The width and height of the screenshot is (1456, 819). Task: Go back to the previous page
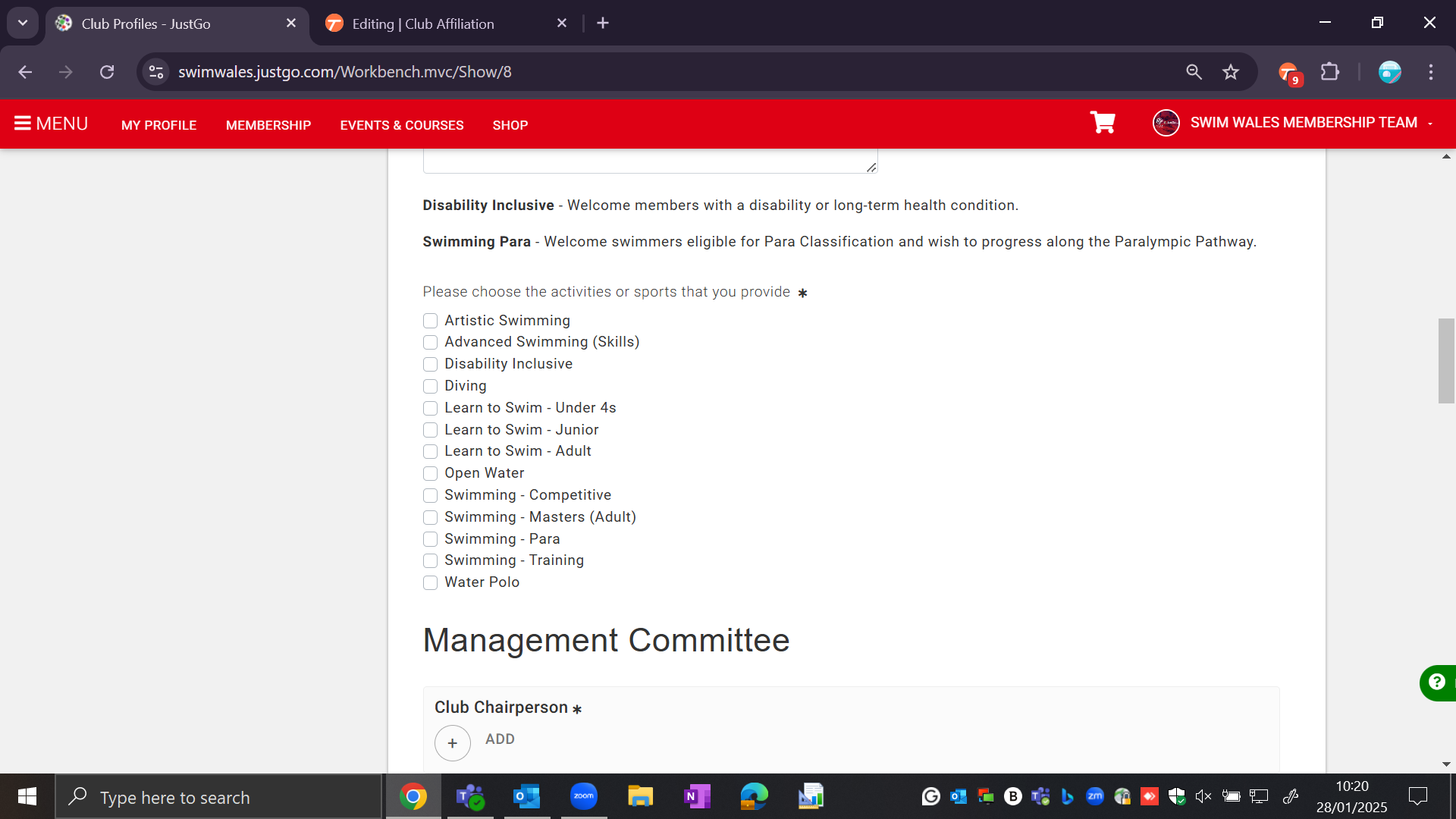25,72
